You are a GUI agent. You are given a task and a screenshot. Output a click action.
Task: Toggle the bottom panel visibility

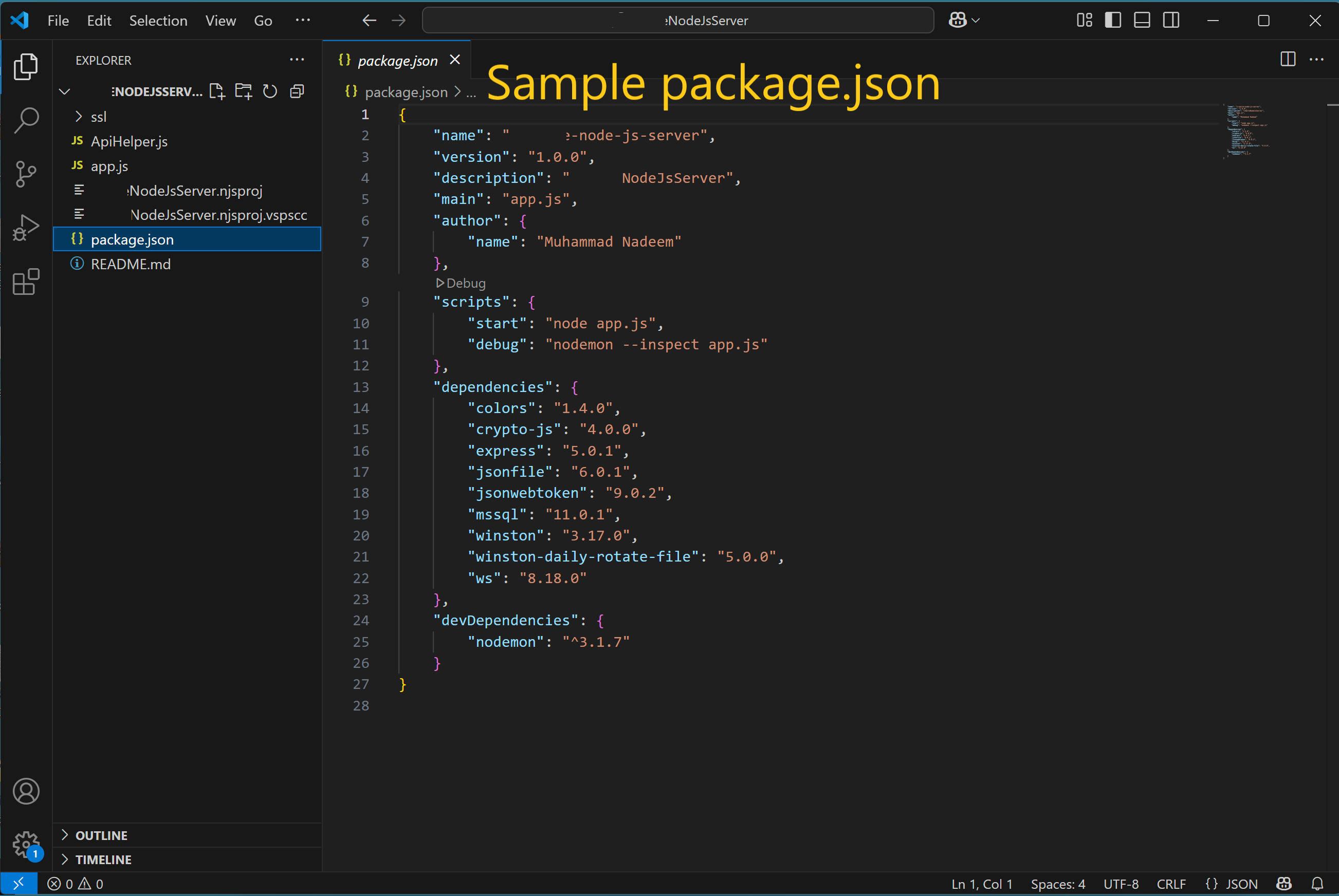coord(1142,21)
